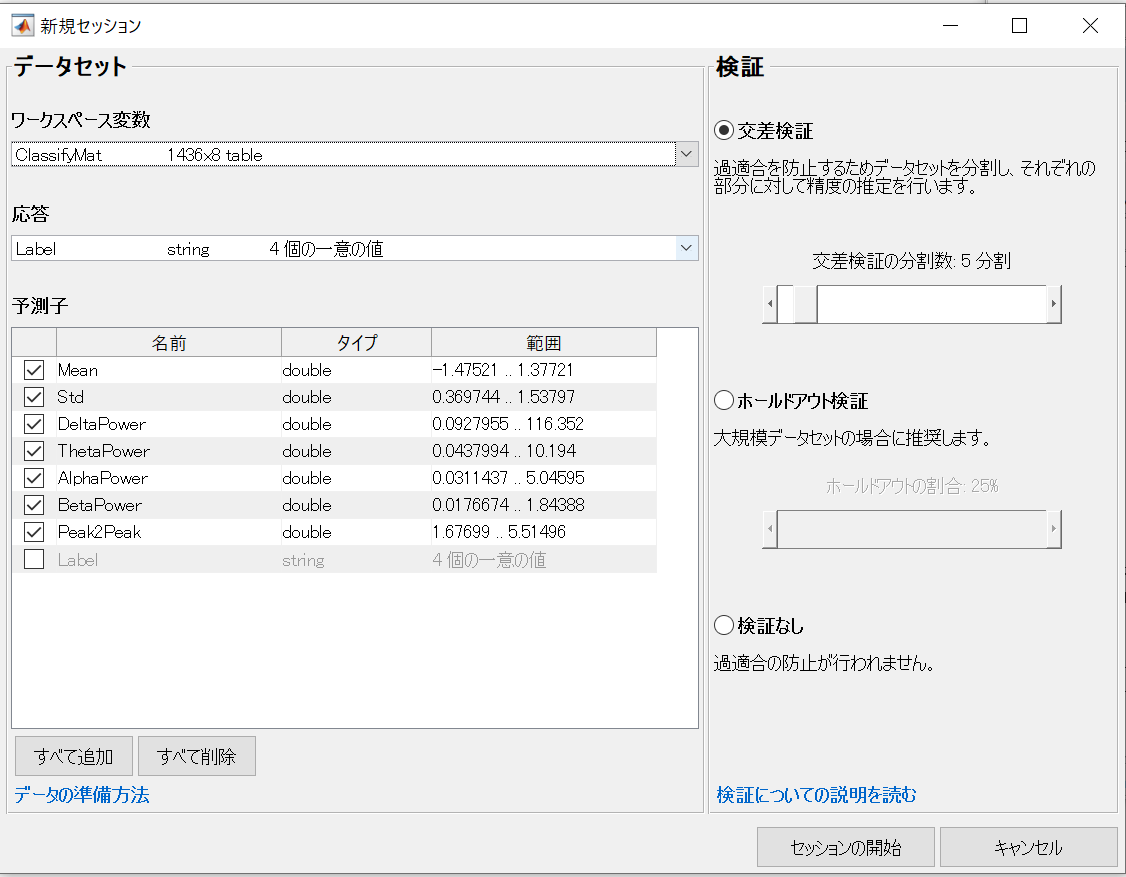Toggle the DeltaPower predictor checkbox
Image resolution: width=1126 pixels, height=877 pixels.
34,424
